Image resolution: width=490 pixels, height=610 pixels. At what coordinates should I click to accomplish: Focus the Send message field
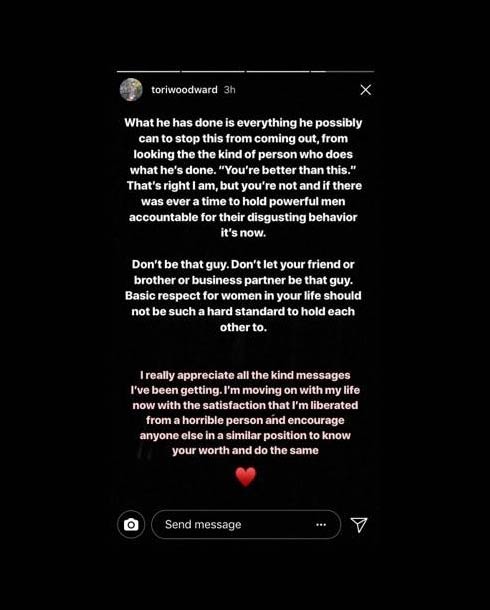246,524
